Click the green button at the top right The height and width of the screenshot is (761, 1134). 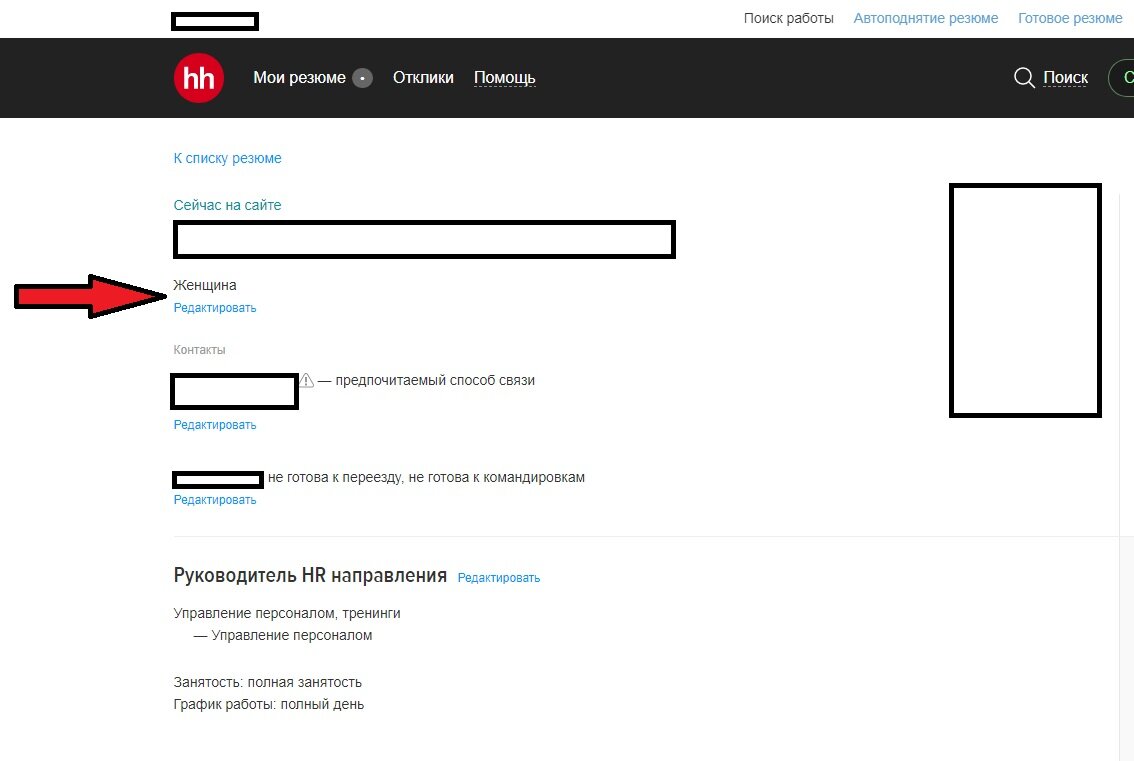pos(1125,77)
